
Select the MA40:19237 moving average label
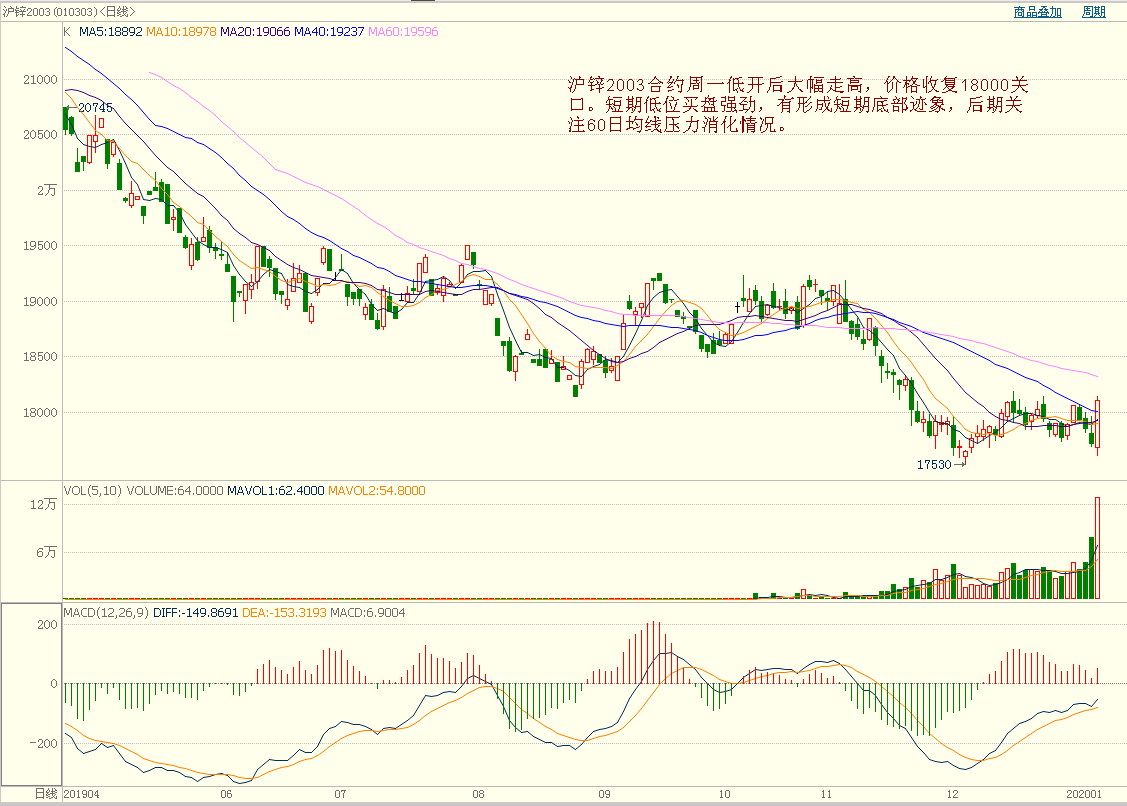[330, 32]
